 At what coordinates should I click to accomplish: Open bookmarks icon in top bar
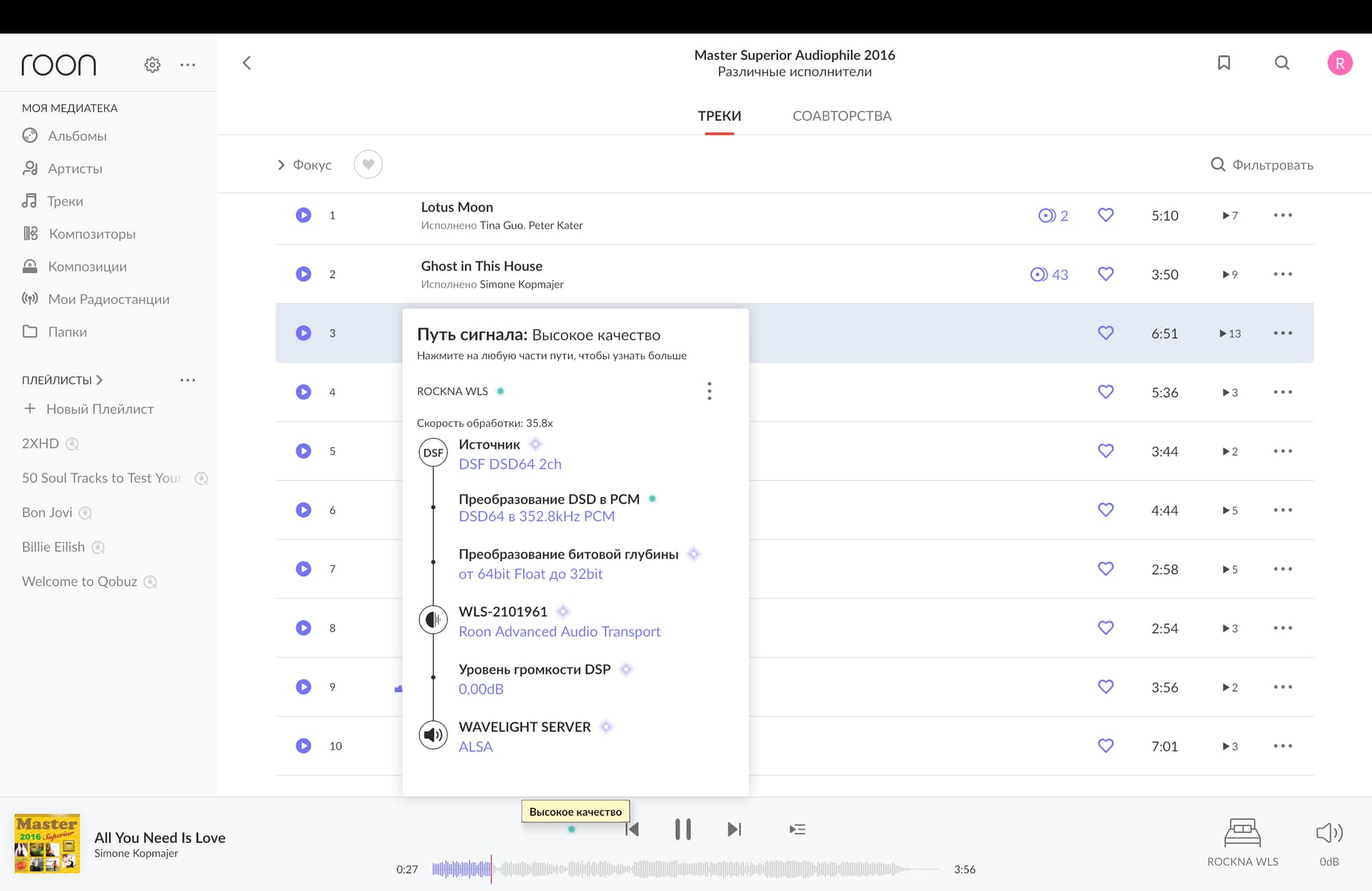point(1224,63)
